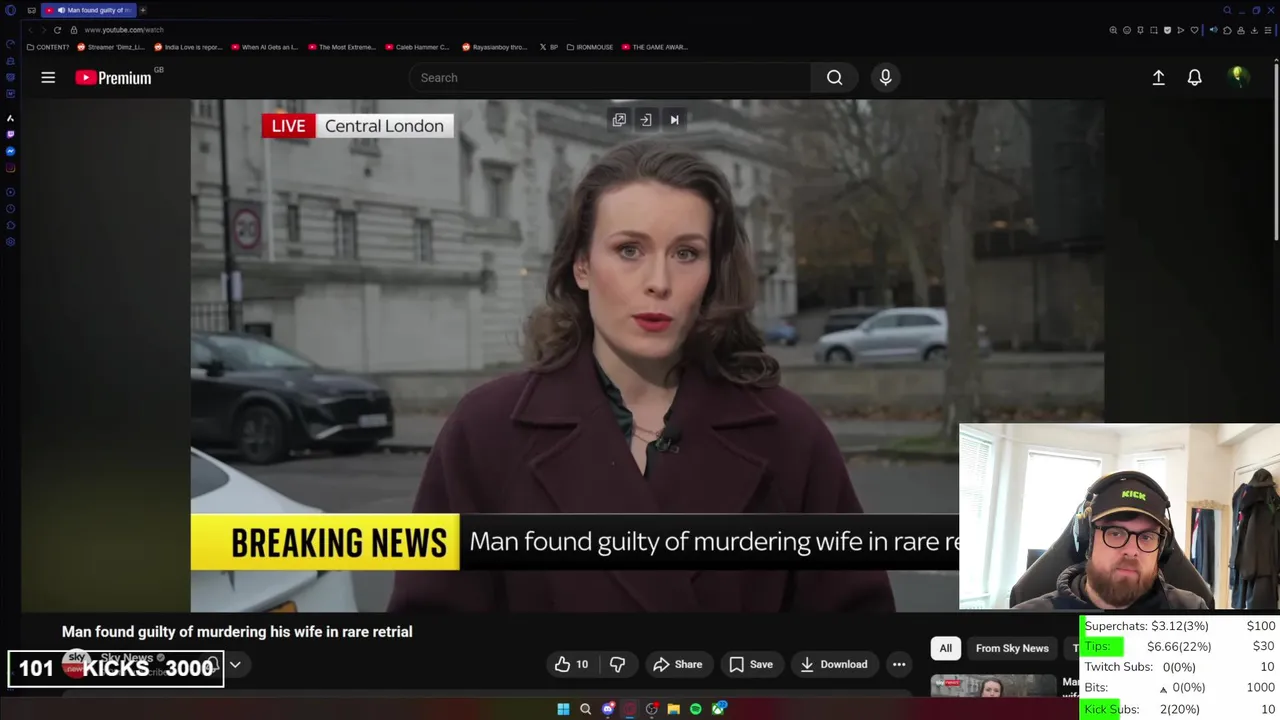Image resolution: width=1280 pixels, height=720 pixels.
Task: Open Opera menu logo
Action: pyautogui.click(x=10, y=10)
